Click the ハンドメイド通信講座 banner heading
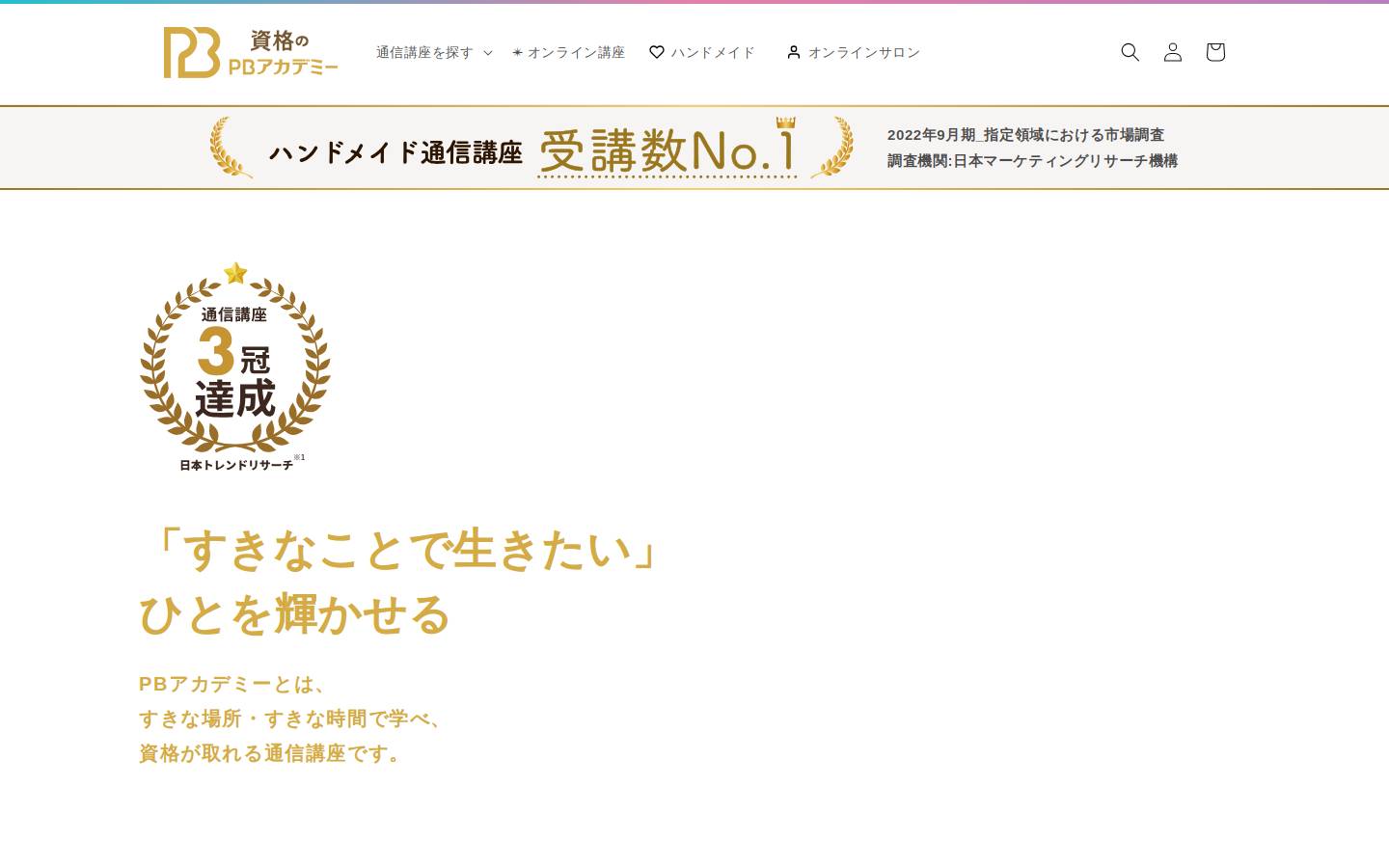 395,152
